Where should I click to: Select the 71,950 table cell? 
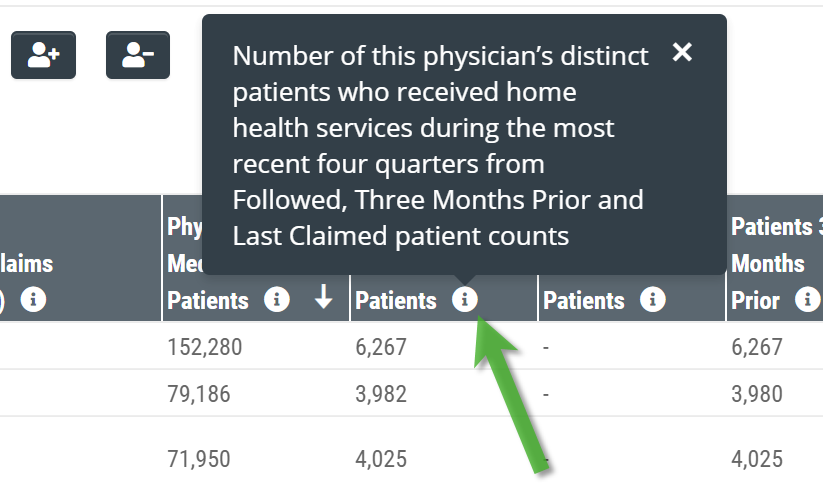coord(199,459)
